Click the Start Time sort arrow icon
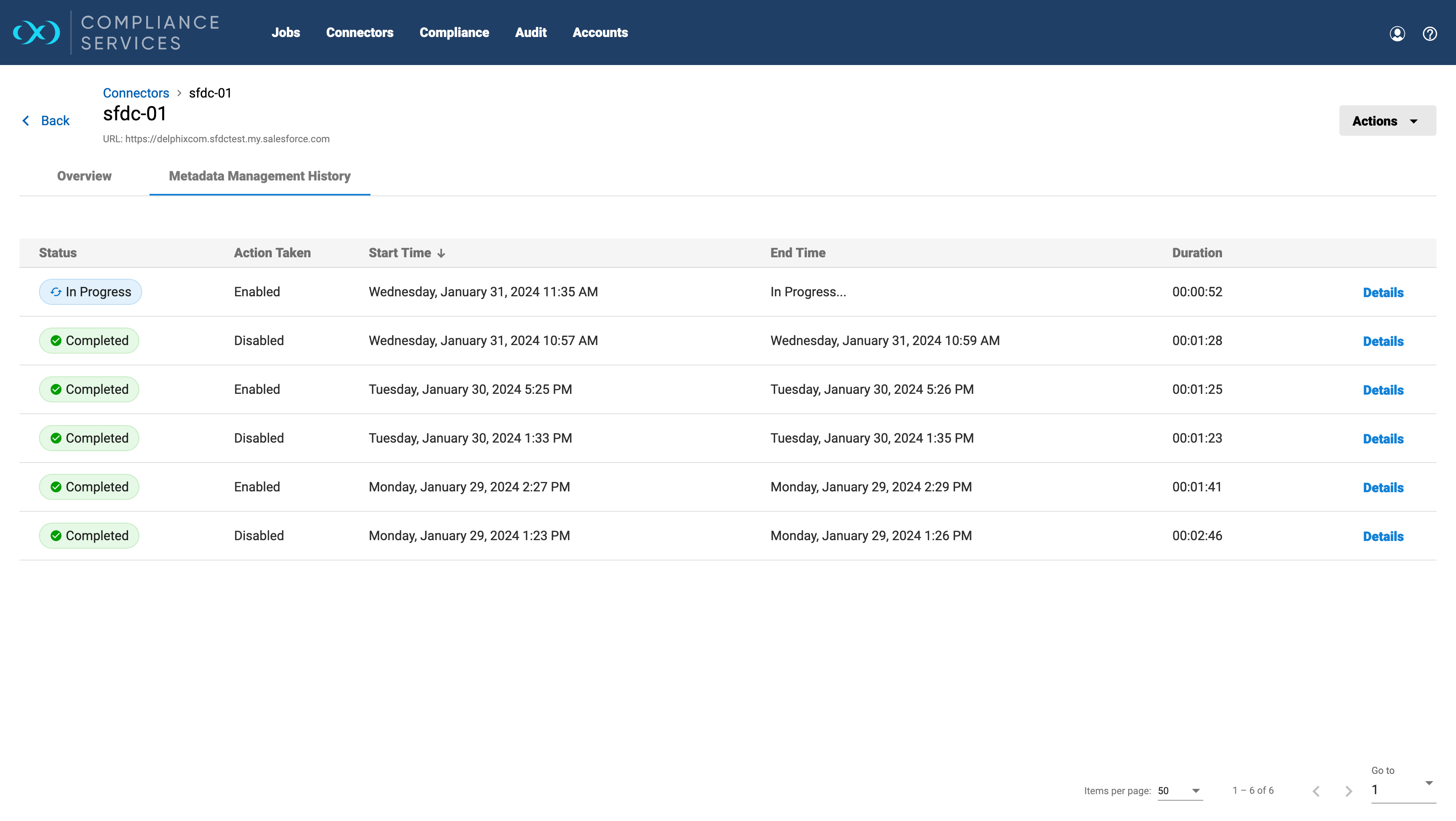Image resolution: width=1456 pixels, height=821 pixels. (x=442, y=253)
